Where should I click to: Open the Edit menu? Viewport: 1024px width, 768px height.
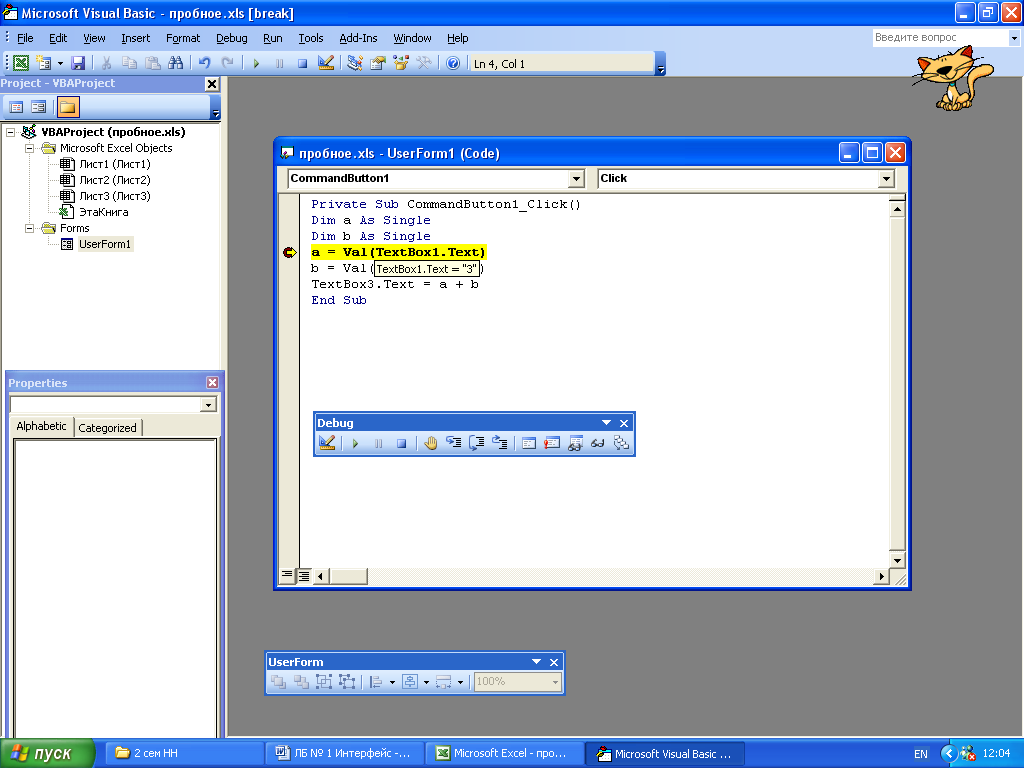point(58,38)
